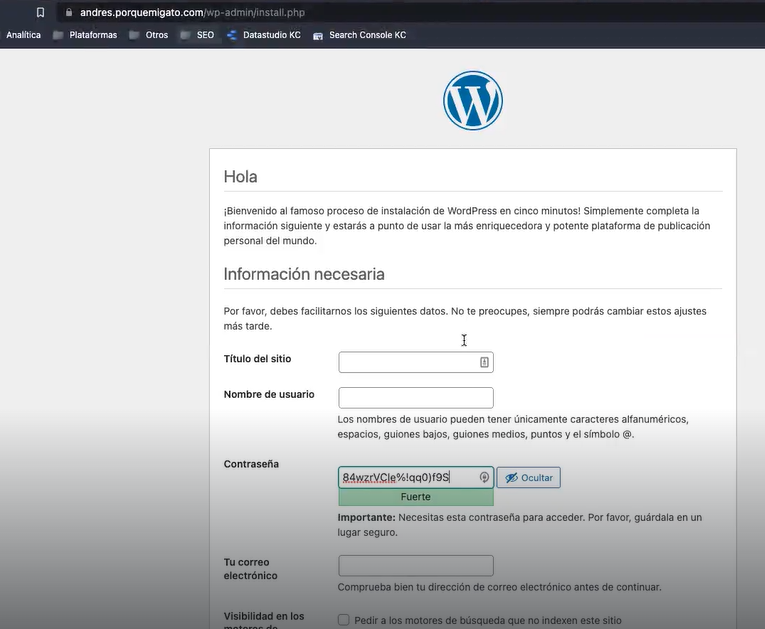Enable the 'no indexen este sitio' checkbox
The image size is (765, 629).
coord(343,620)
